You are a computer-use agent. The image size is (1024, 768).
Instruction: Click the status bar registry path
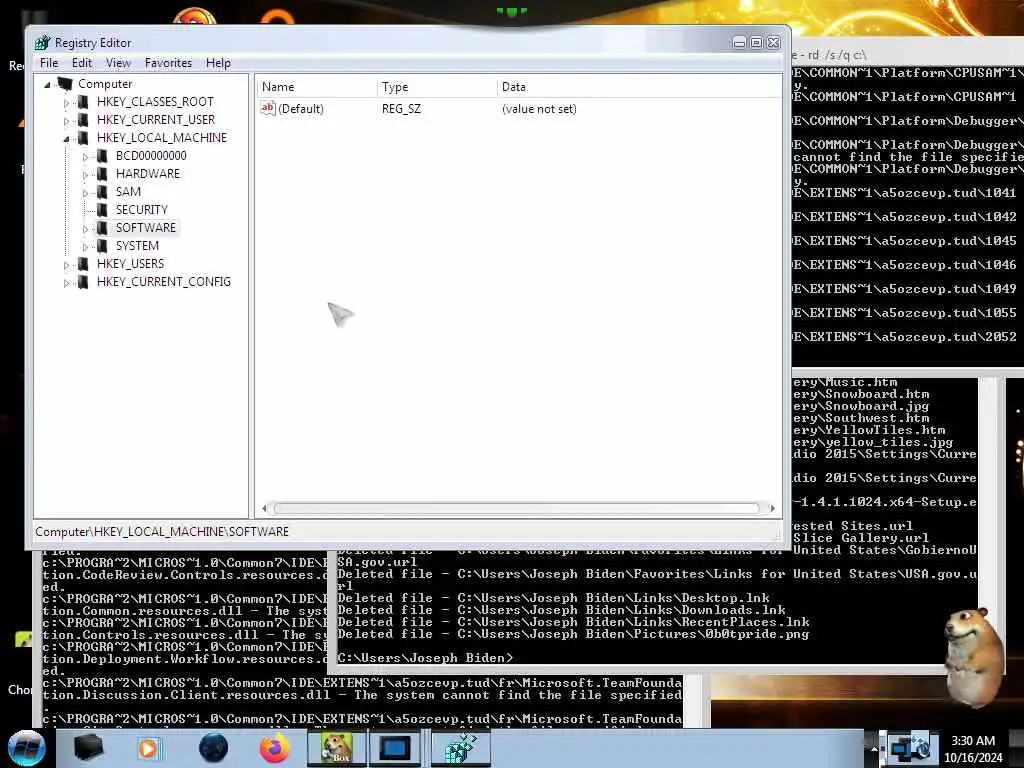[x=162, y=532]
